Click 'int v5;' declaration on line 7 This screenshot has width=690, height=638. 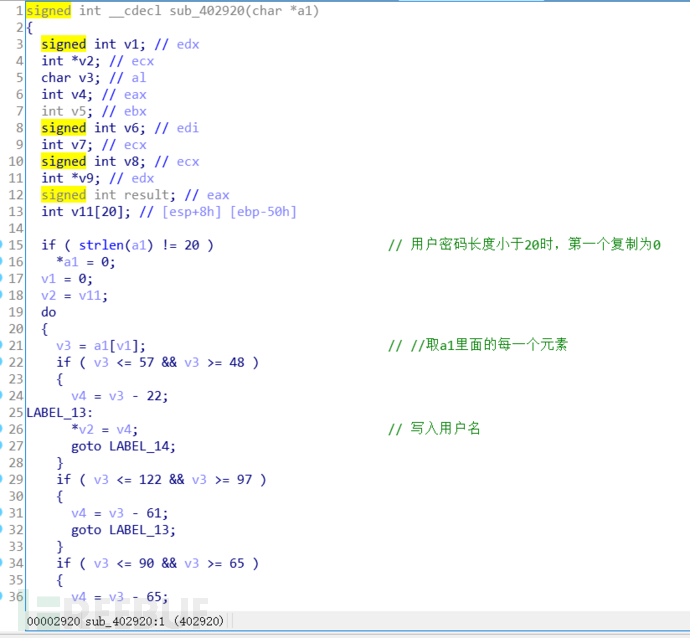coord(67,111)
